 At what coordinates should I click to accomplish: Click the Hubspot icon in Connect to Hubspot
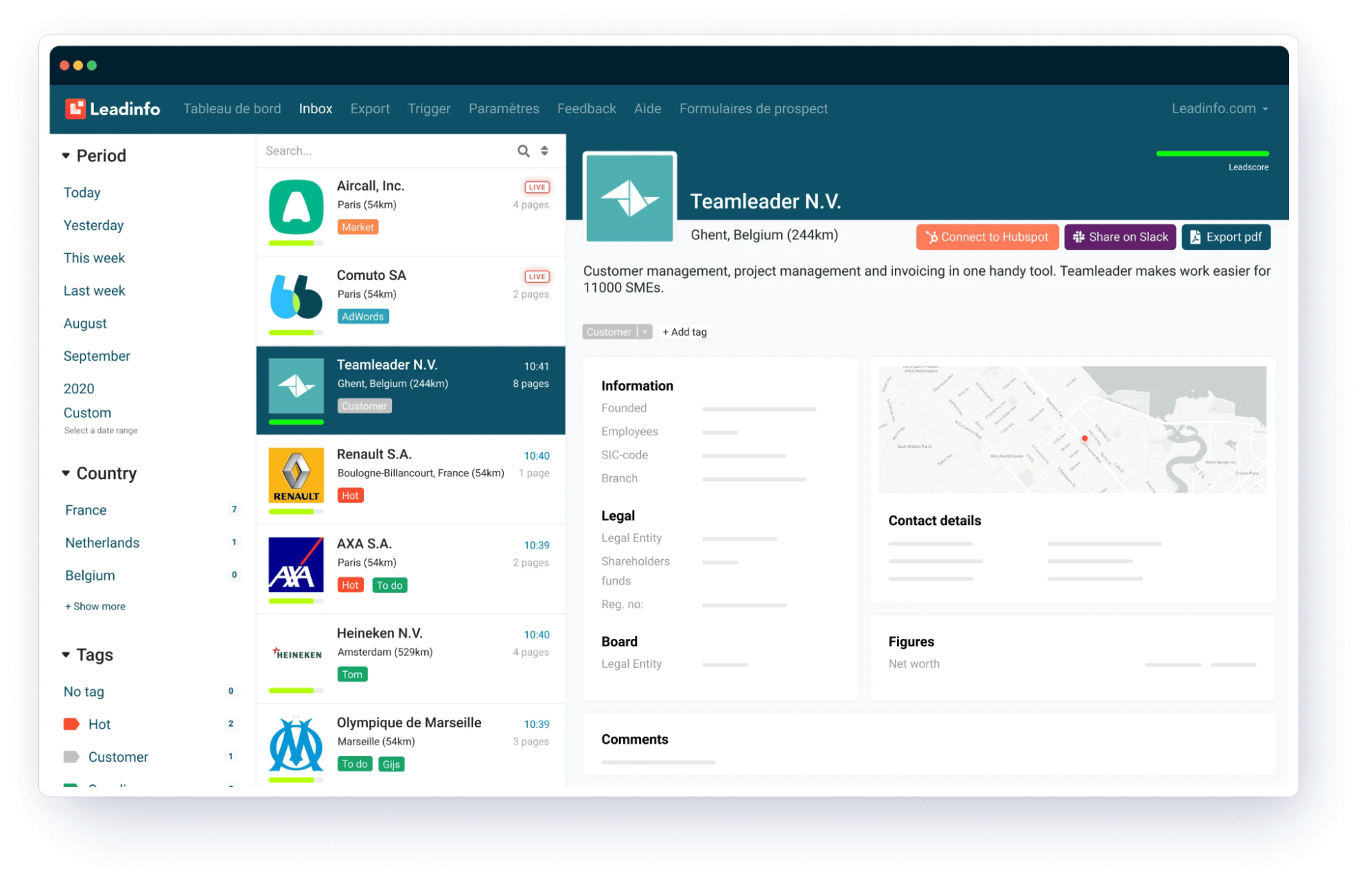(x=932, y=237)
